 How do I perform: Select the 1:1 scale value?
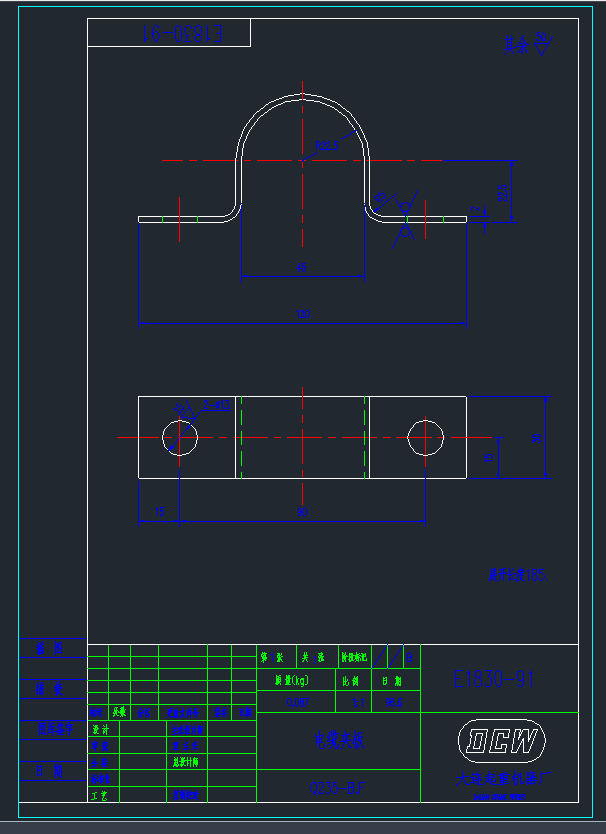click(358, 702)
